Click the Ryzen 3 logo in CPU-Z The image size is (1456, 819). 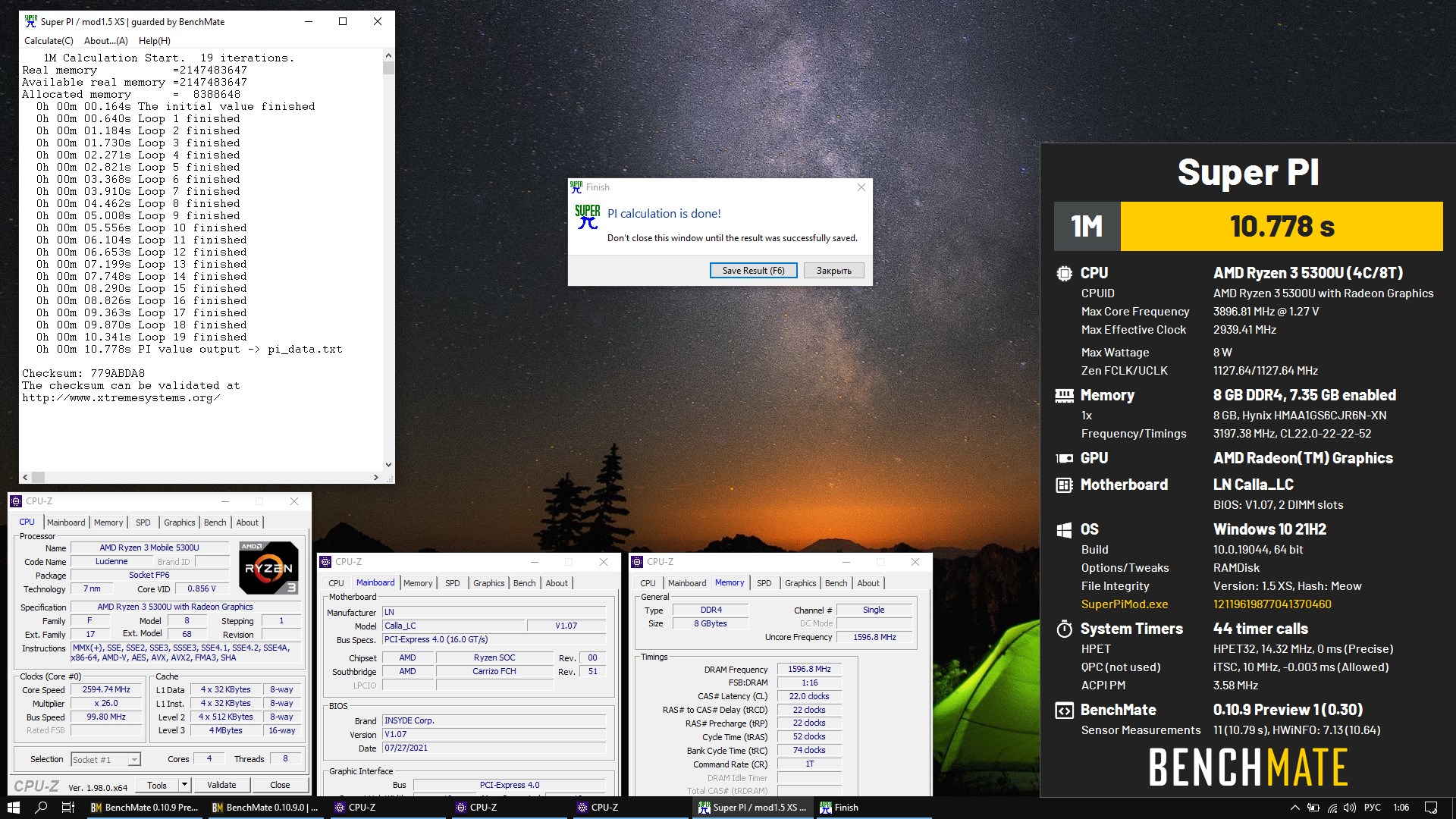[x=268, y=567]
